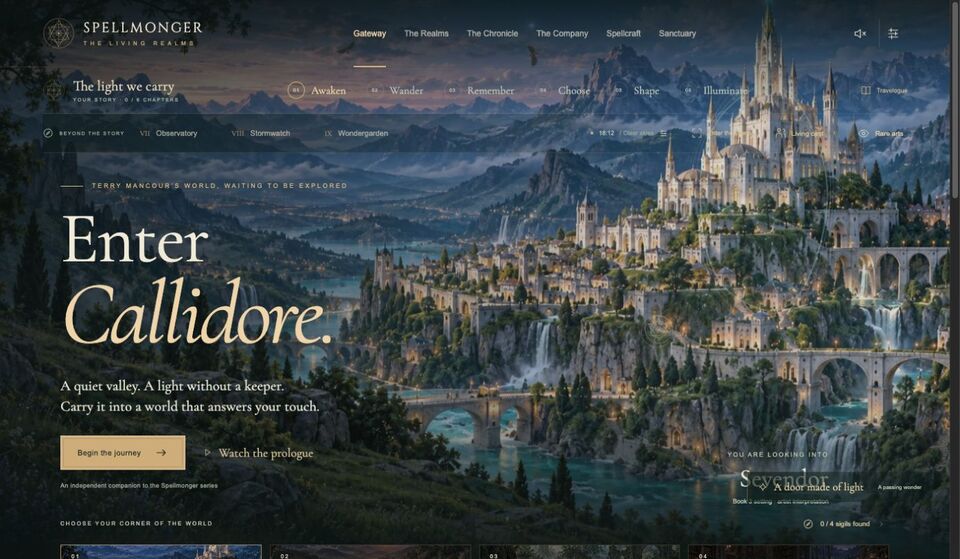Toggle the muted sound speaker icon

(860, 34)
